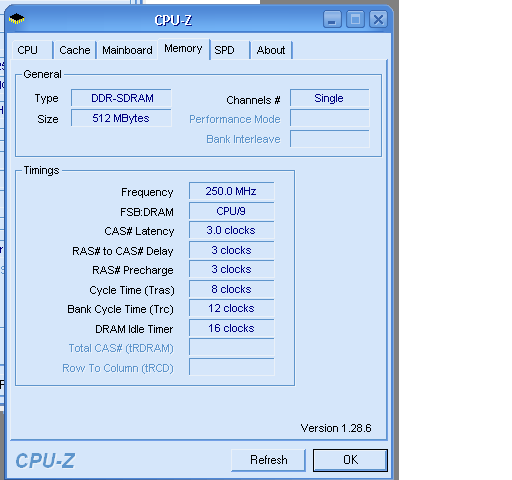The width and height of the screenshot is (512, 480).
Task: Click the empty Performance Mode field
Action: coord(329,118)
